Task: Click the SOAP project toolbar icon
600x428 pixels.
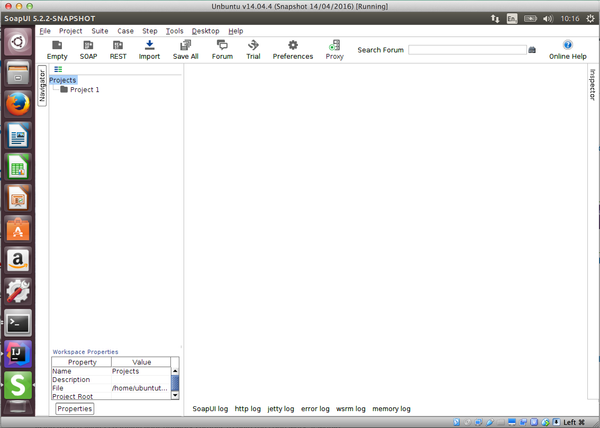Action: (89, 49)
